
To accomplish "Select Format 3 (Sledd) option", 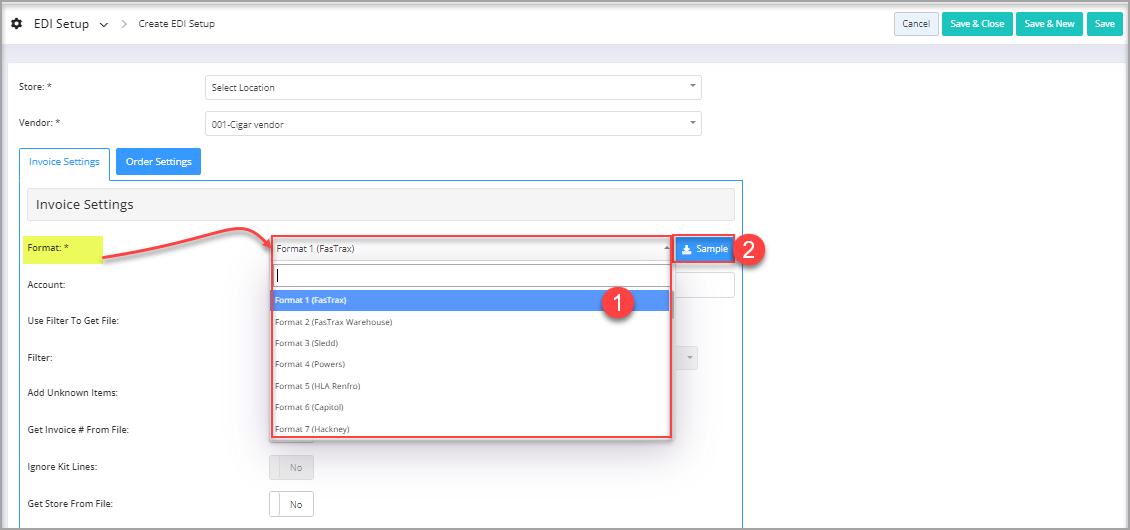I will tap(470, 343).
